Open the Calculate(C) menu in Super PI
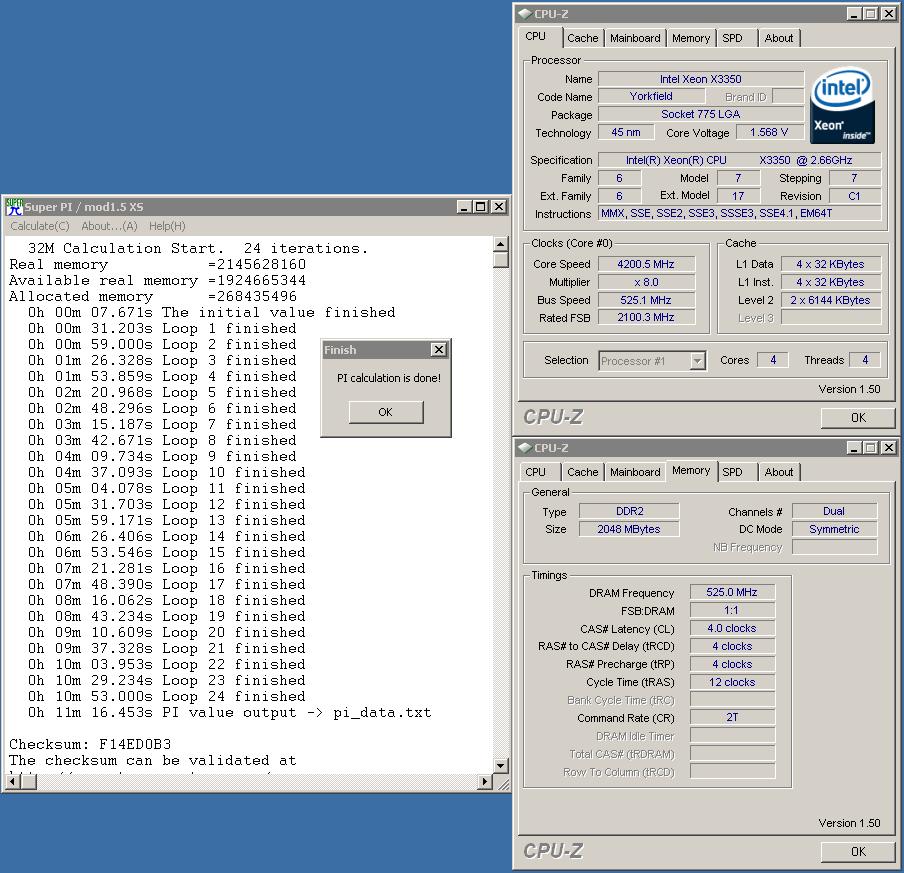The image size is (904, 873). pyautogui.click(x=40, y=226)
